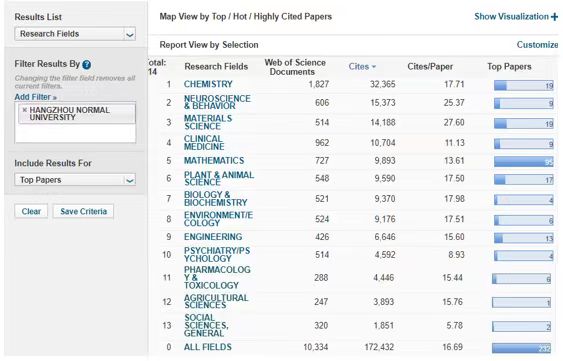Open the PHARMACOLOGY & TOXICOLOGY field
The height and width of the screenshot is (361, 563).
click(217, 278)
